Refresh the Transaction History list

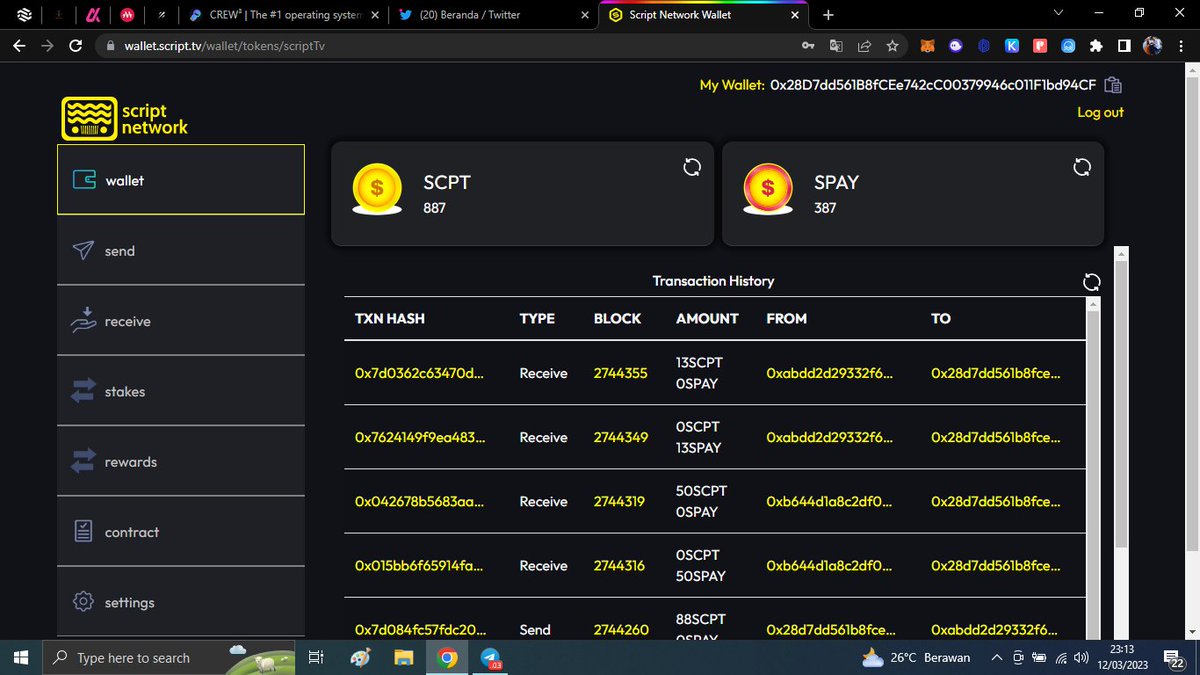tap(1091, 282)
